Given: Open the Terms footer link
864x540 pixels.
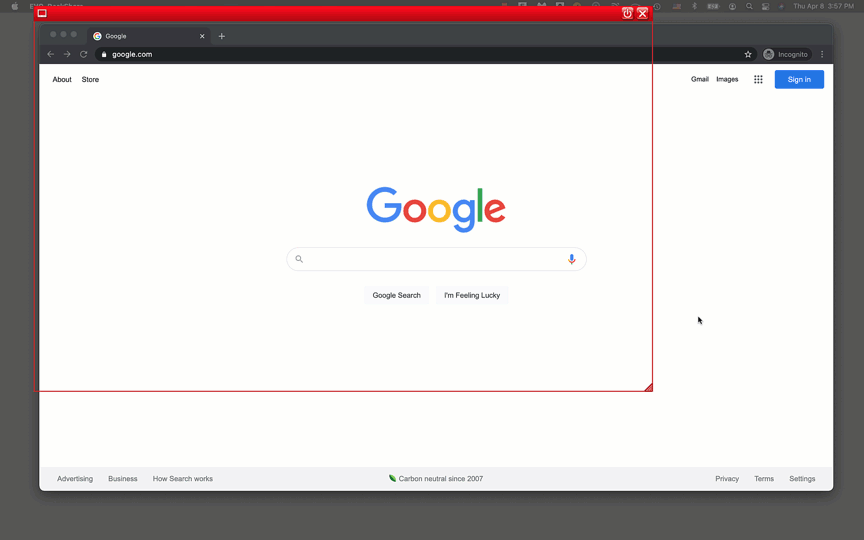Looking at the screenshot, I should [764, 479].
